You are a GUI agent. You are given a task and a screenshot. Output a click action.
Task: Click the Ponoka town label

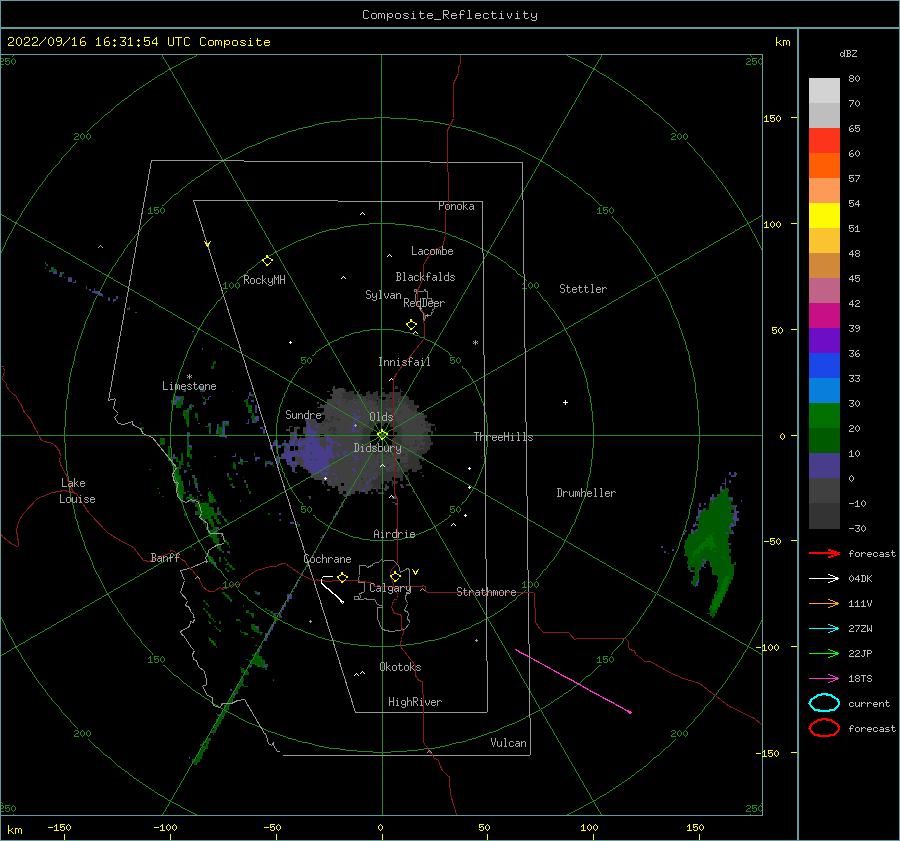(x=456, y=206)
